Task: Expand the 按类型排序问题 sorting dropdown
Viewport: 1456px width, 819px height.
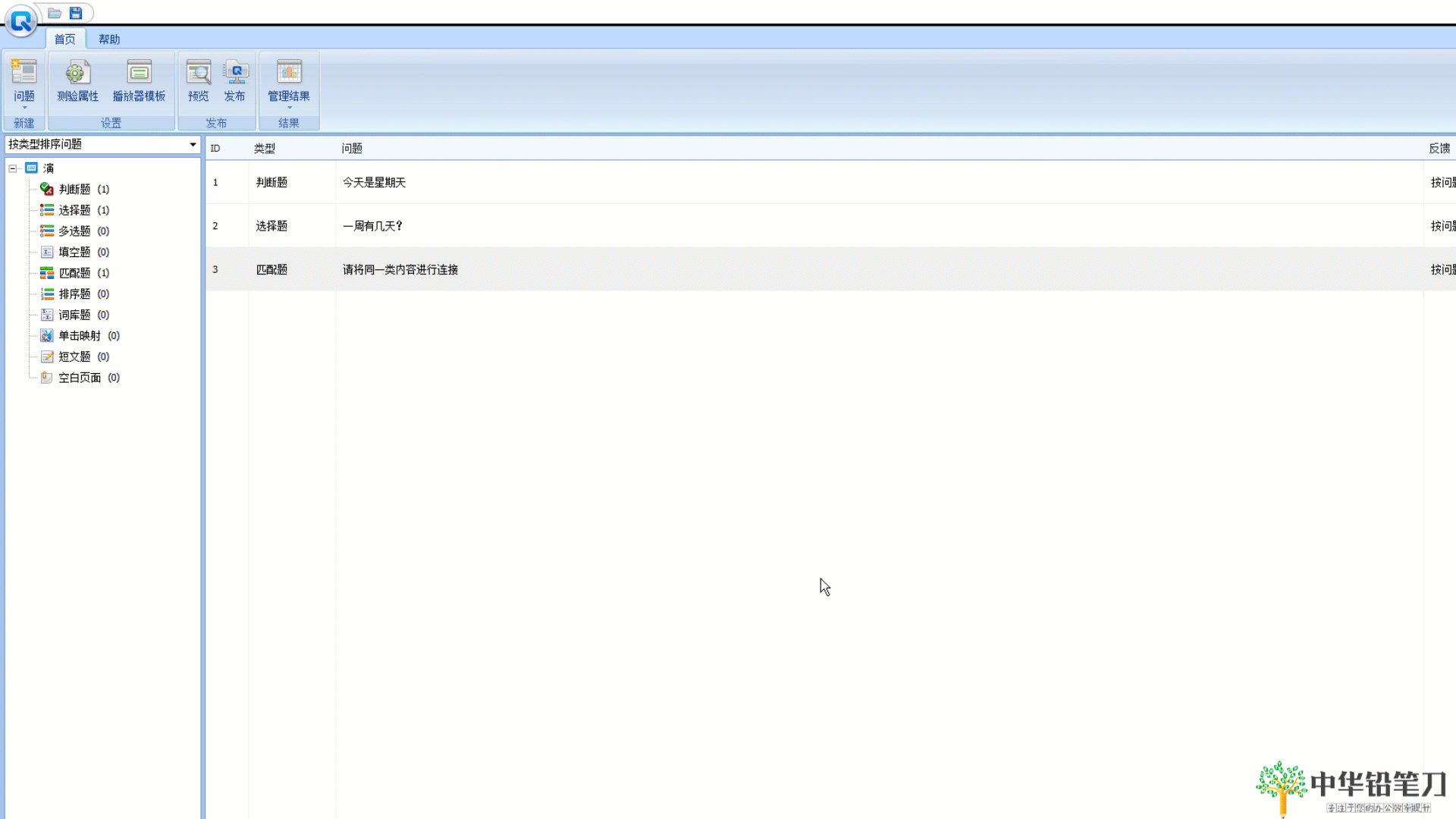Action: (193, 144)
